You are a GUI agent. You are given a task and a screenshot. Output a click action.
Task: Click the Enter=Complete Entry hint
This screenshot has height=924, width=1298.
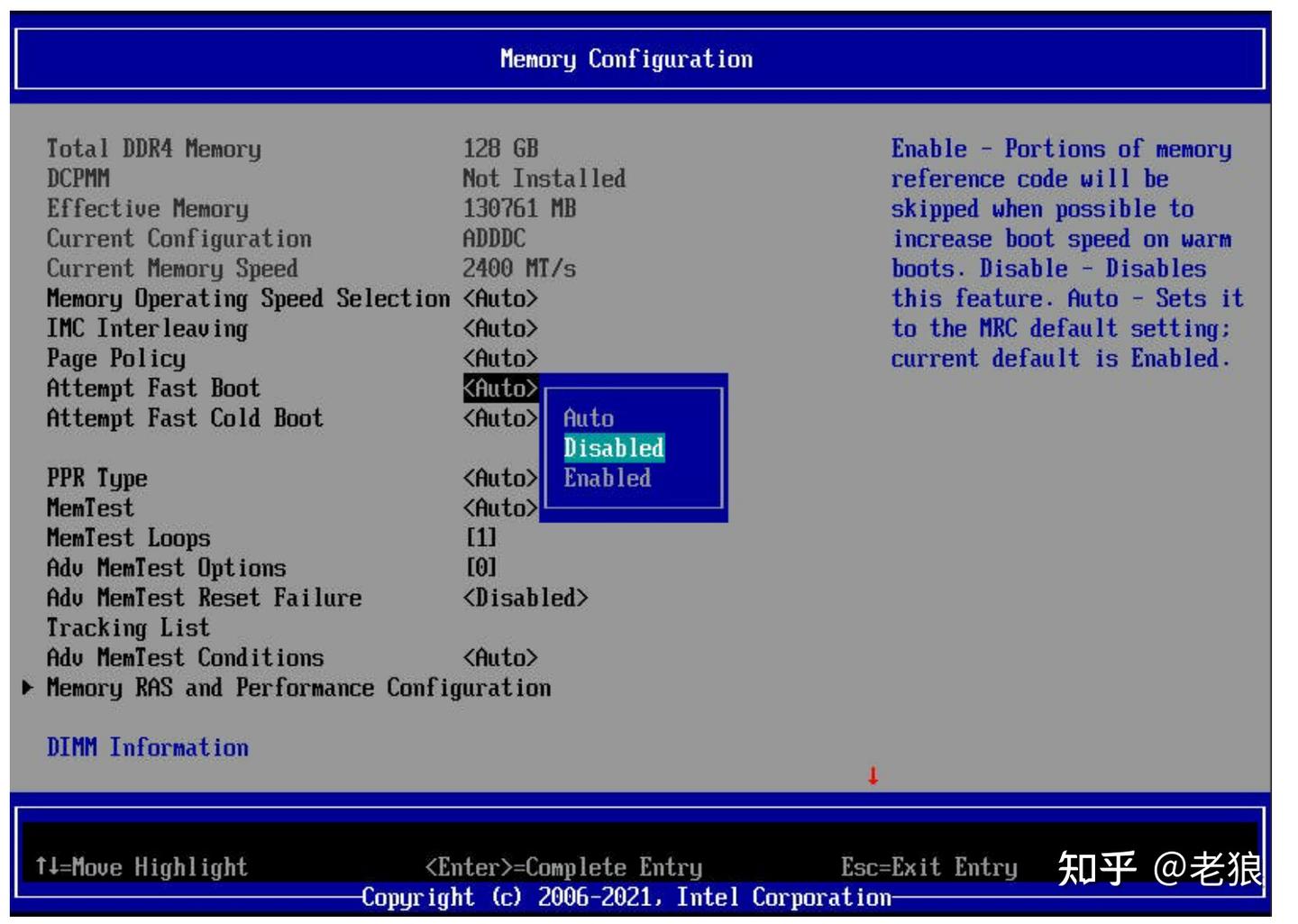point(563,867)
